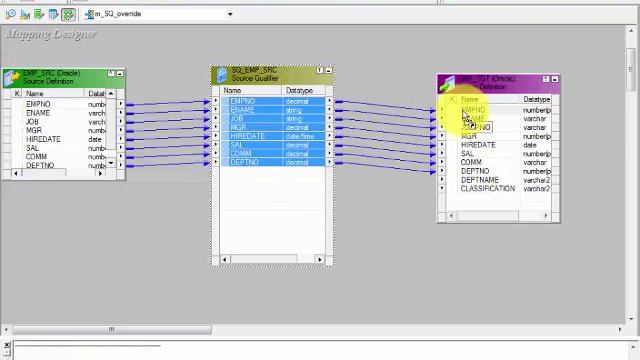Click CLASSIFICATION input port arrow in target
The image size is (640, 360).
442,188
